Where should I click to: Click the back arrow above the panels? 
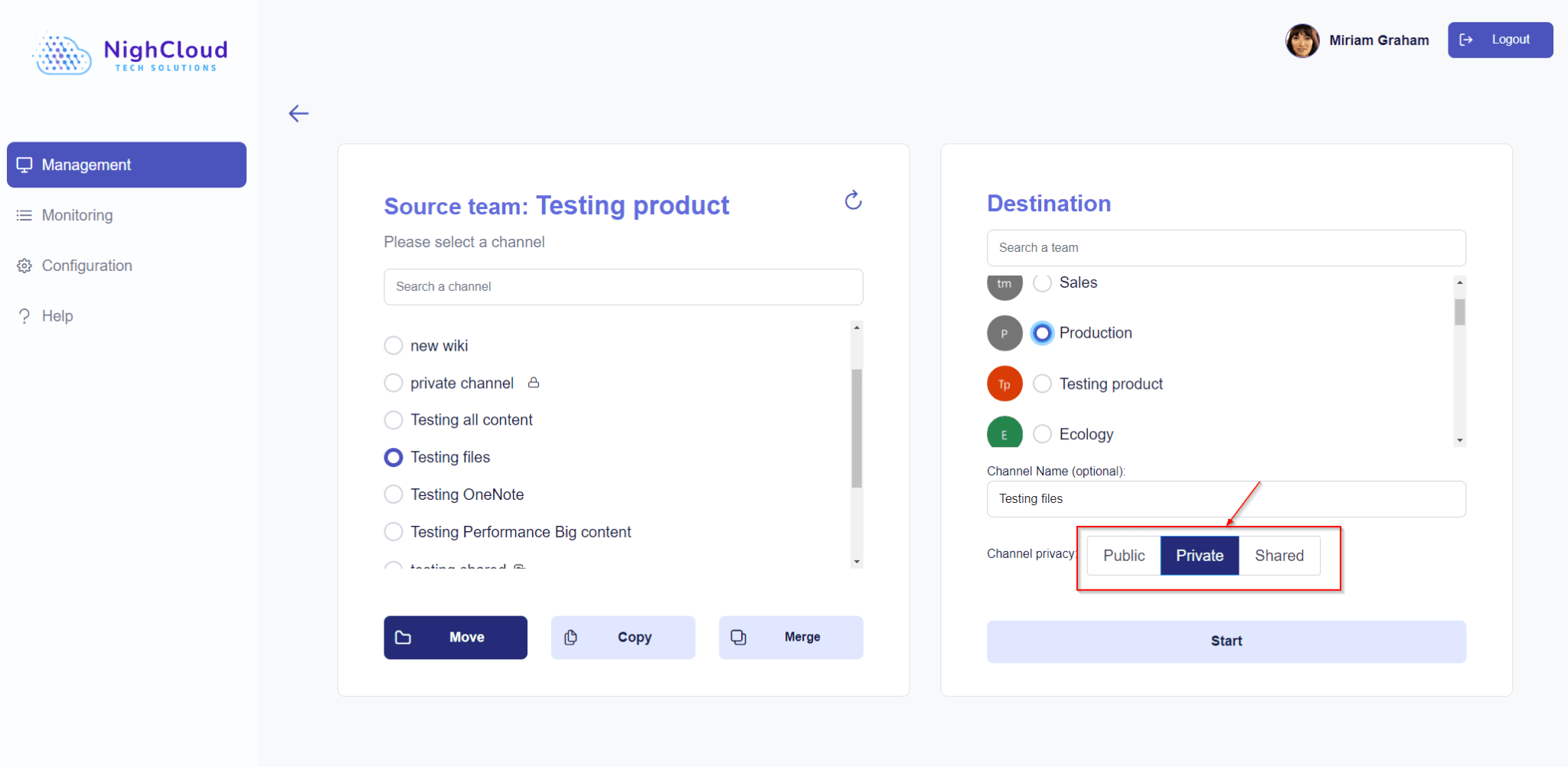point(299,113)
